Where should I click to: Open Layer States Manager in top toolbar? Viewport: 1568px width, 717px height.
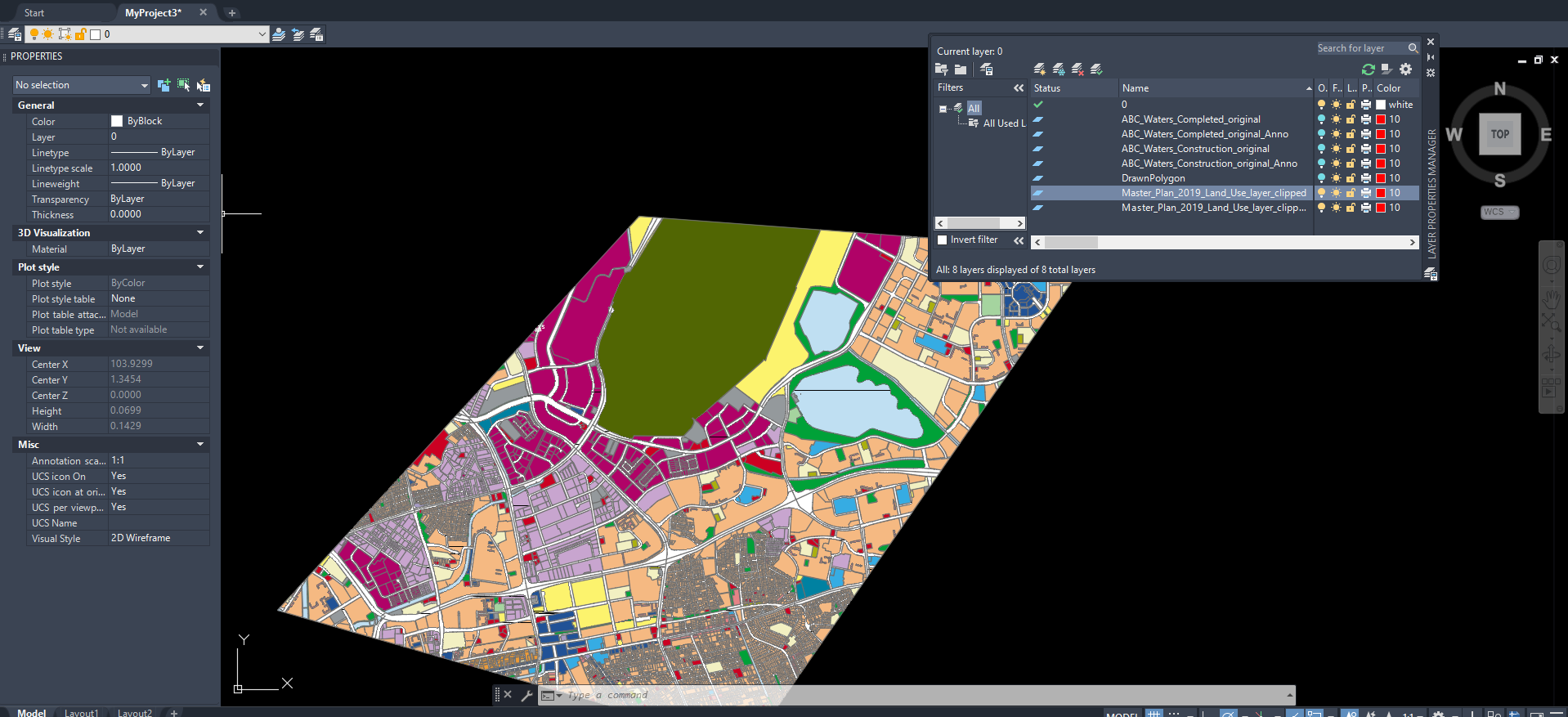[x=316, y=34]
